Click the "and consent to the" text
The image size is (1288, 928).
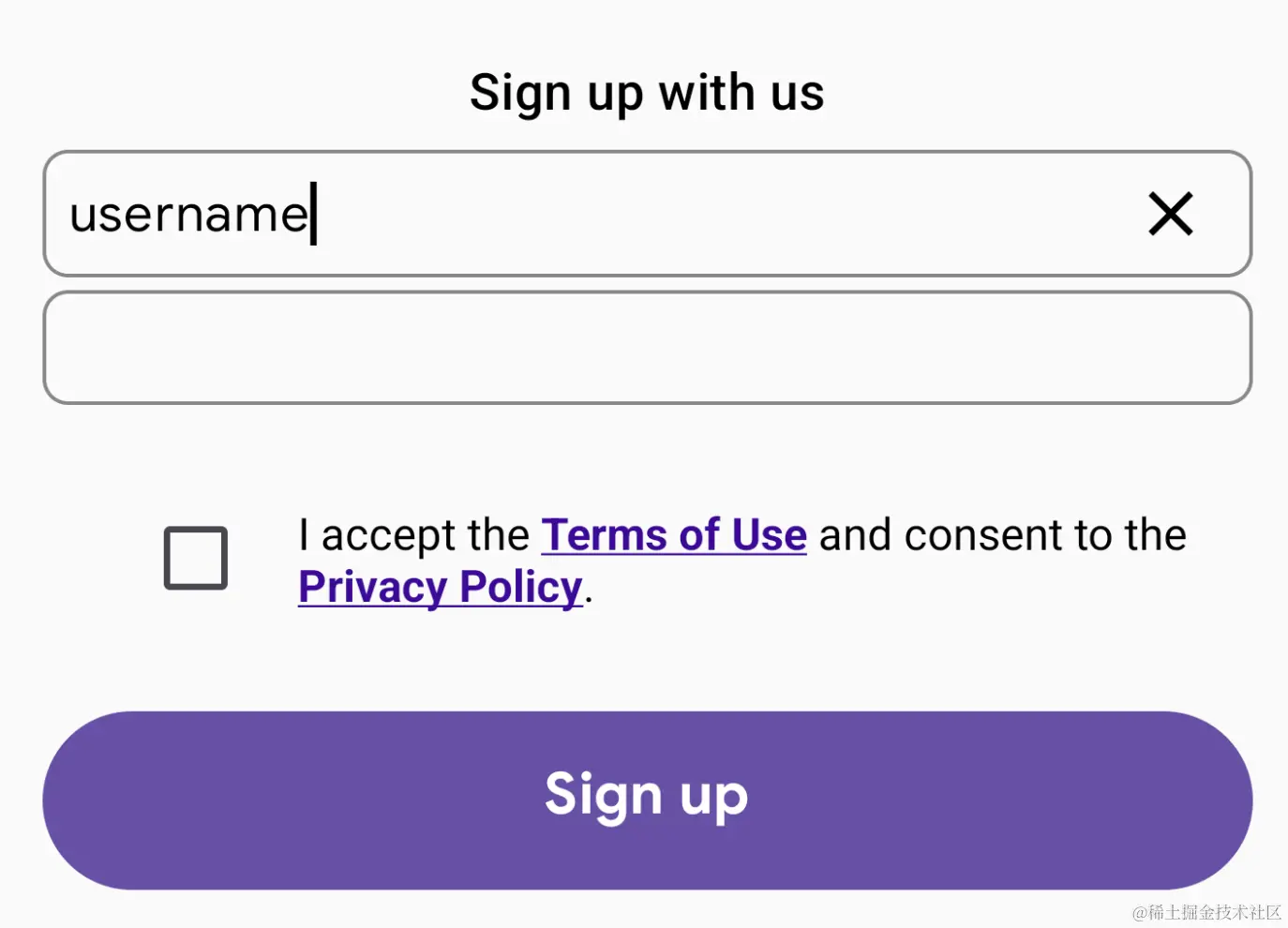[x=1002, y=535]
